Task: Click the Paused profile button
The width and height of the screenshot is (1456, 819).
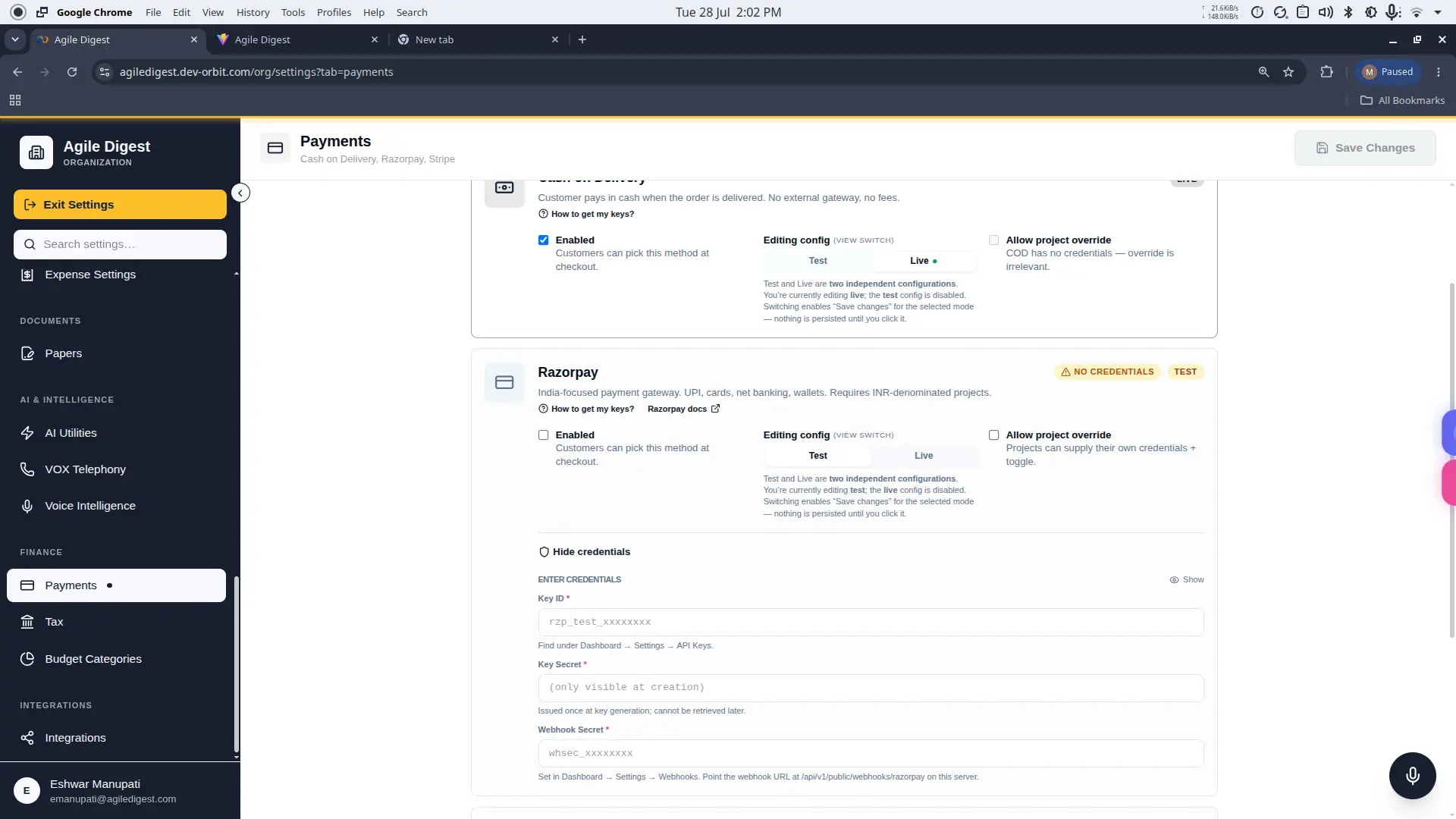Action: 1387,72
